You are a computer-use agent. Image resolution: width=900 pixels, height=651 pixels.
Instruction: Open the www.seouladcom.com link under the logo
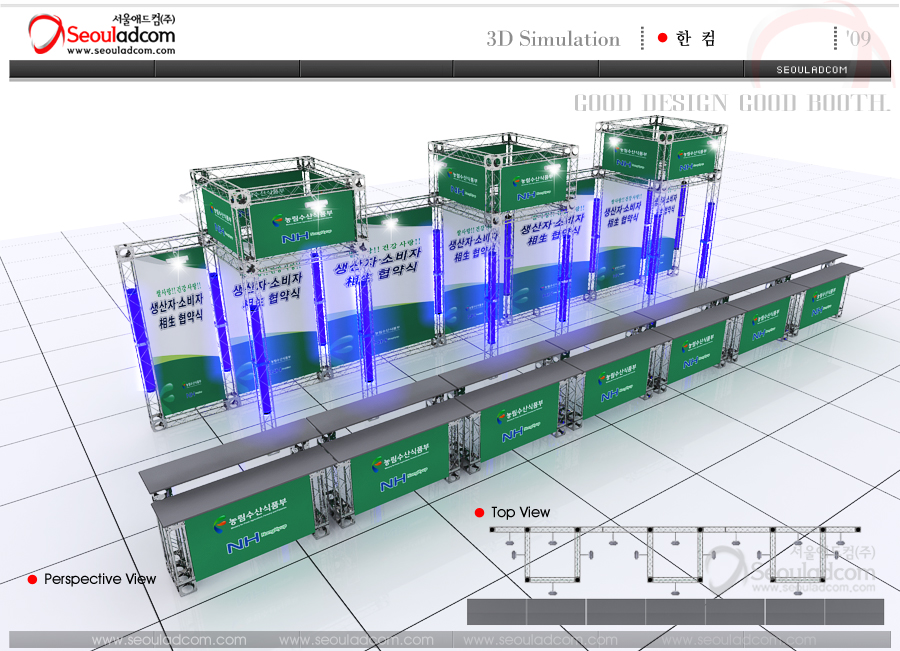(121, 51)
